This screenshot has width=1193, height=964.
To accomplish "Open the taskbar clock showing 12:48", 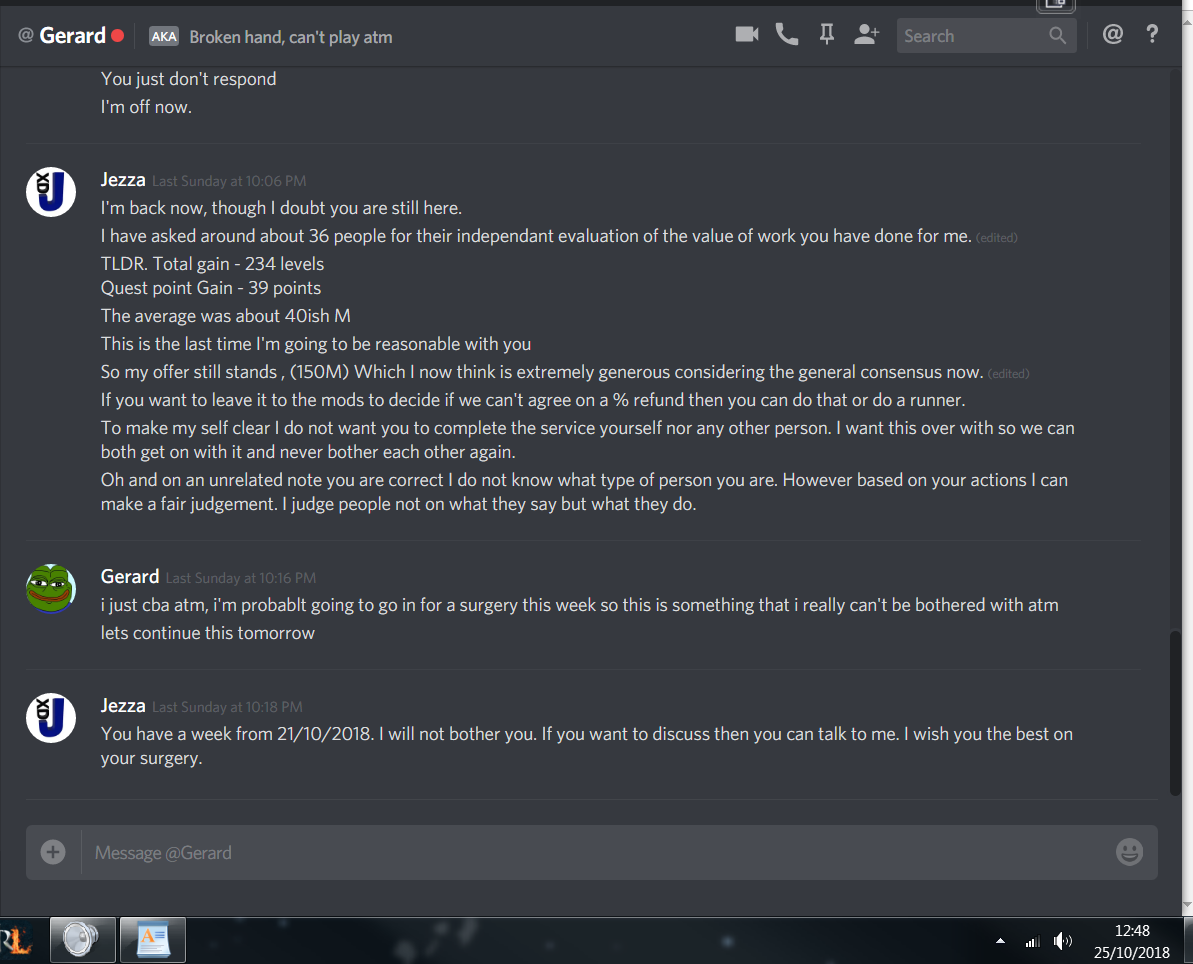I will pos(1131,941).
